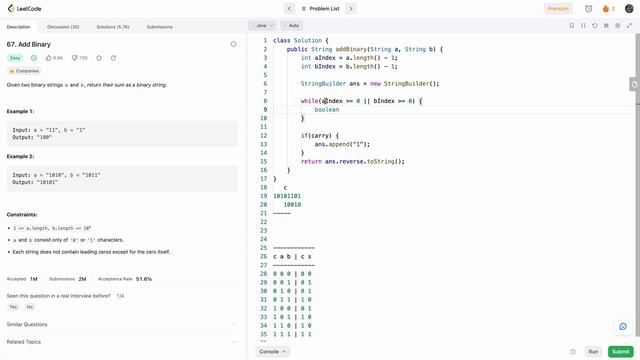Open the Problem List
The width and height of the screenshot is (640, 360).
coord(320,9)
